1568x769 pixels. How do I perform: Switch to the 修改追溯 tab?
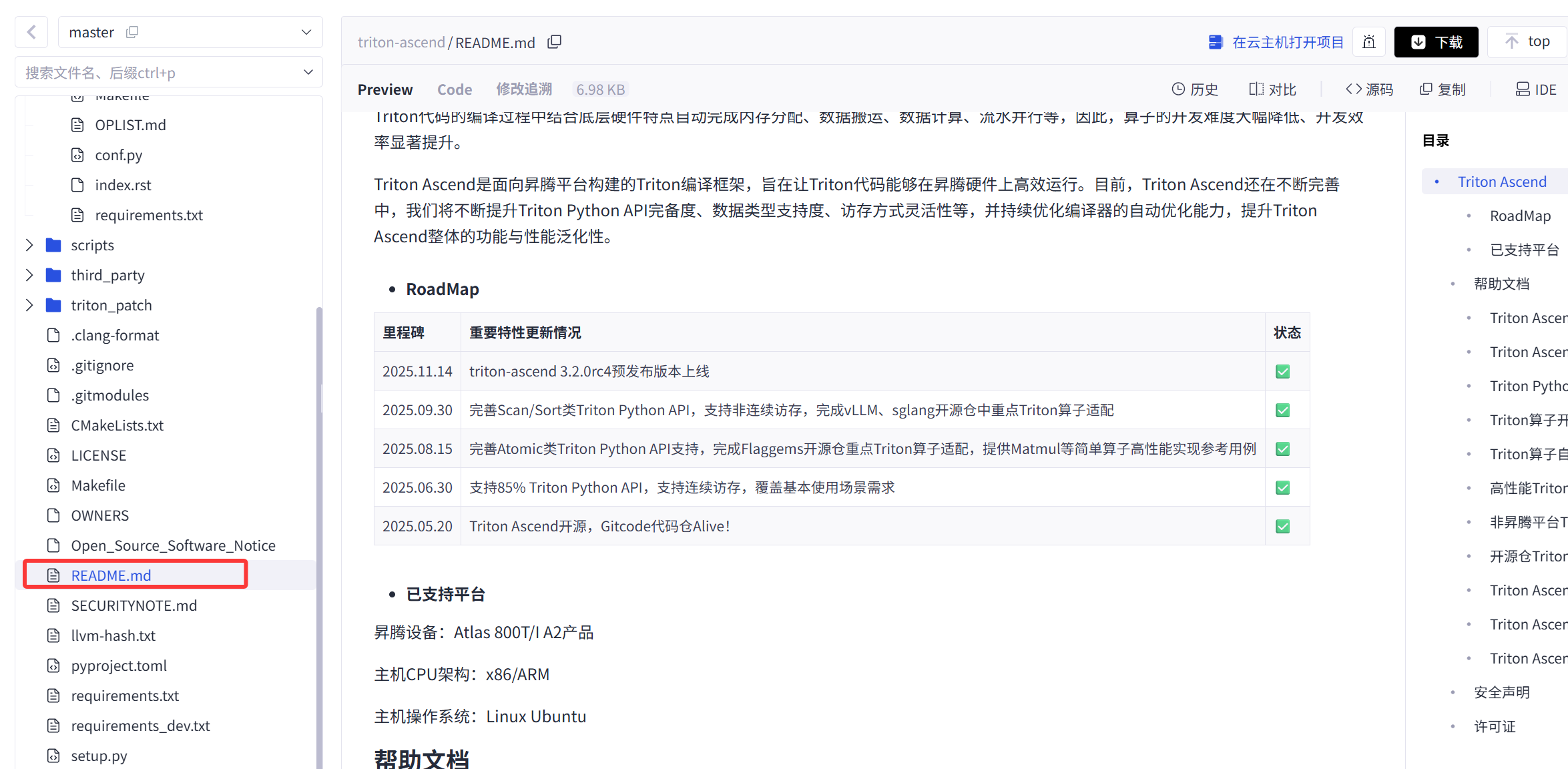[x=524, y=89]
